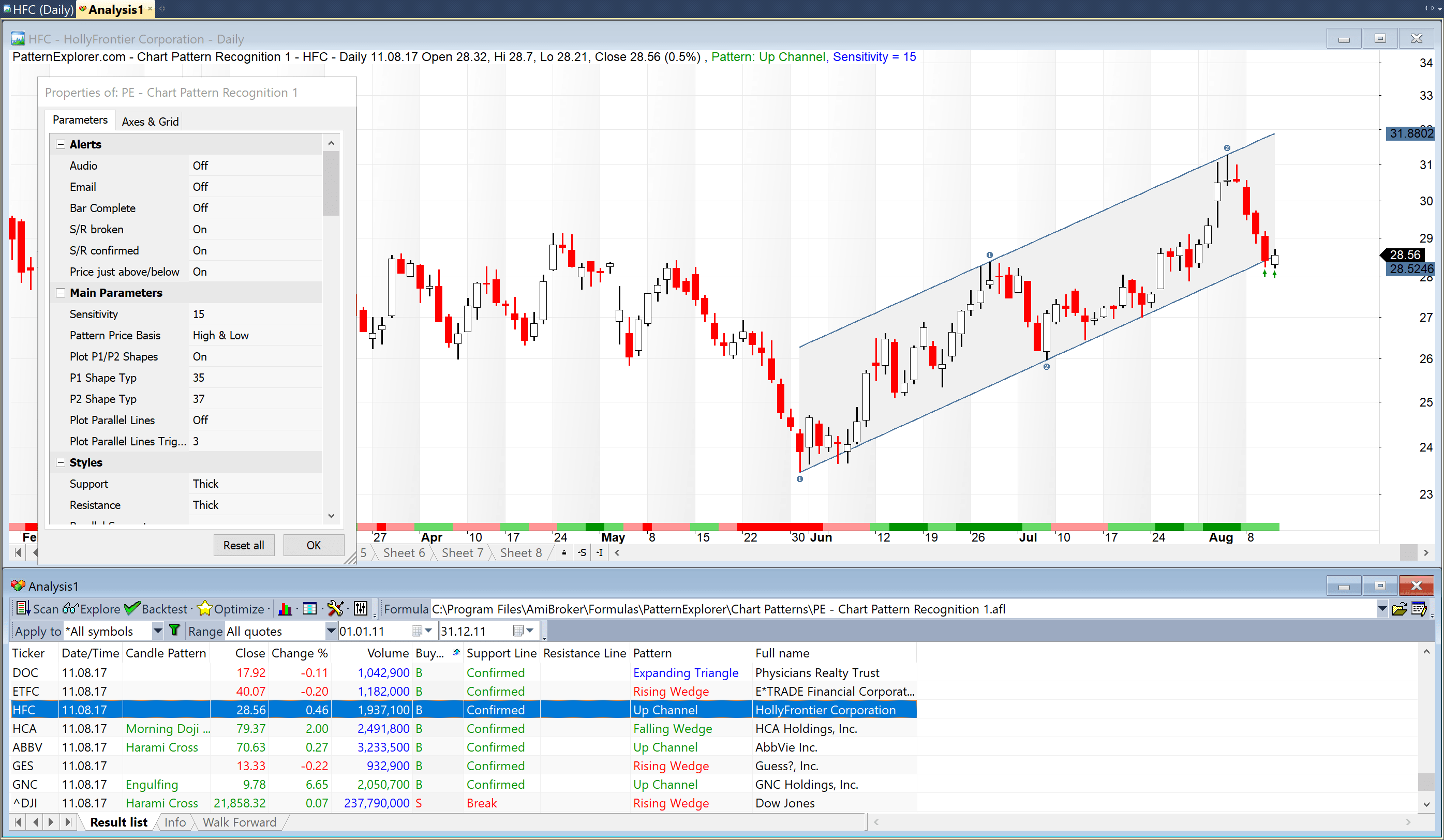The image size is (1444, 840).
Task: Click the Explore binoculars icon
Action: click(70, 608)
